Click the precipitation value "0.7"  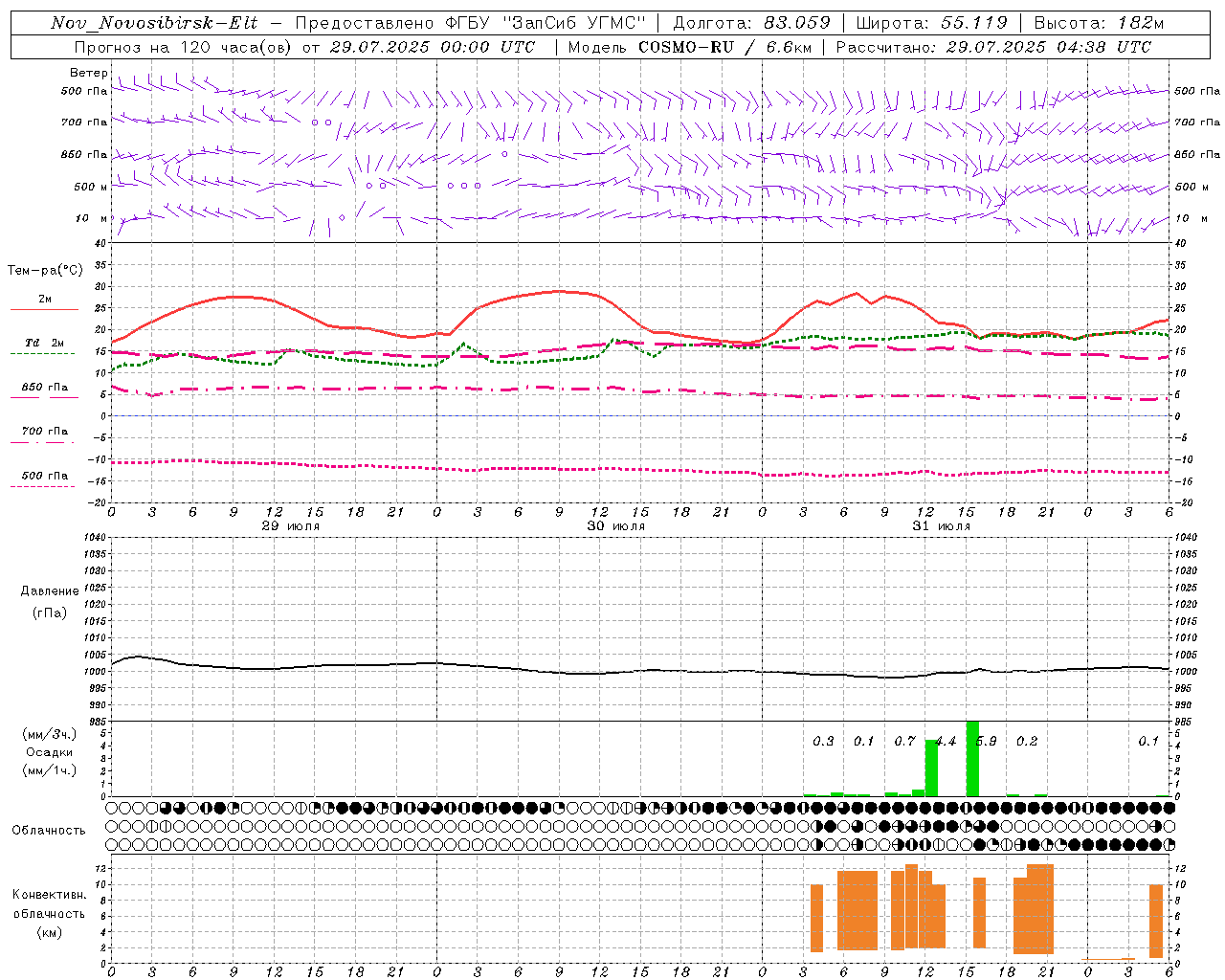tap(904, 742)
